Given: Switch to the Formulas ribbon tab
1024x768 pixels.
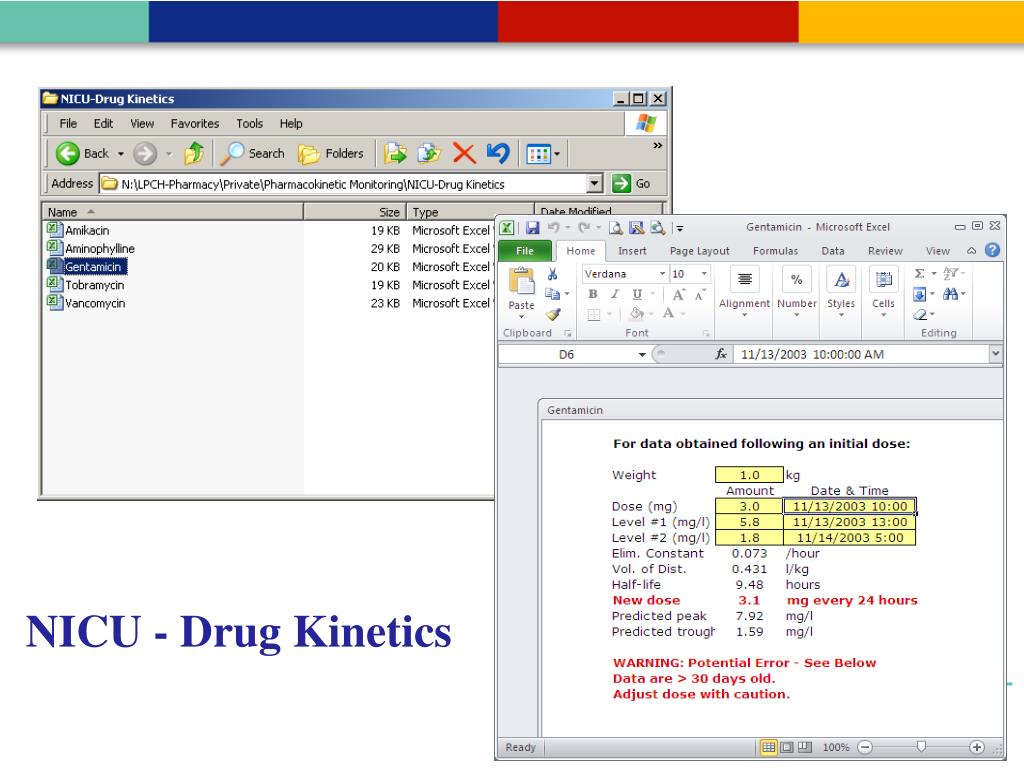Looking at the screenshot, I should 775,251.
